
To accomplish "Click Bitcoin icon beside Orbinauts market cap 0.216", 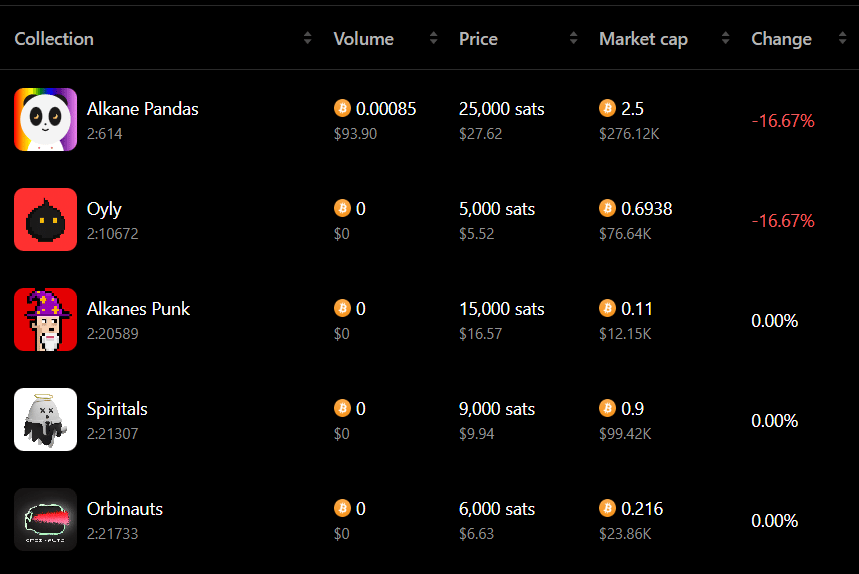I will tap(608, 508).
